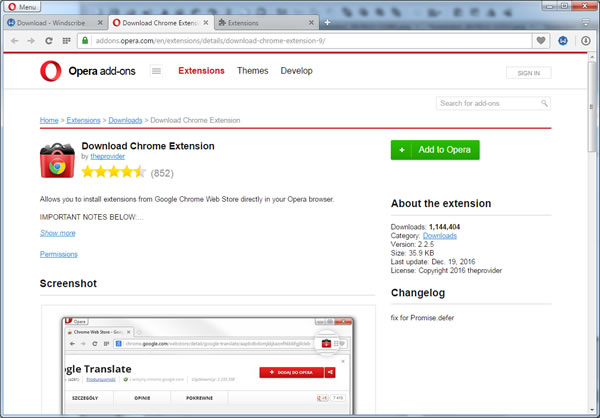The width and height of the screenshot is (600, 418).
Task: Click the Size 35.9 KB text
Action: [412, 253]
